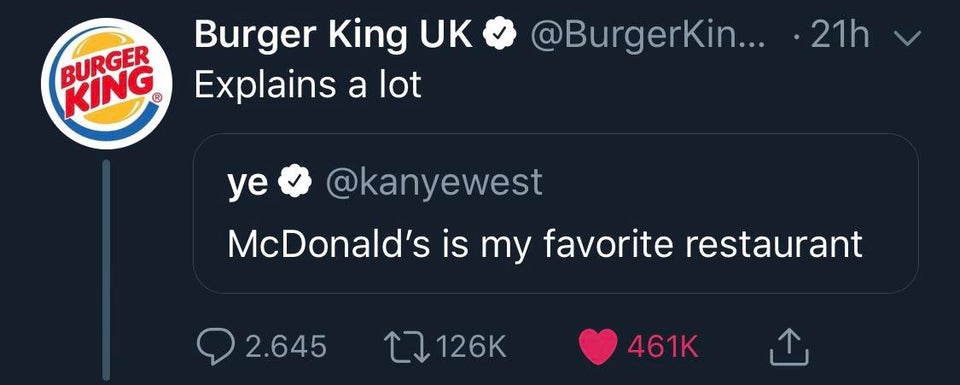Open the share tweet arrow icon
Screen dimensions: 960x385
pyautogui.click(x=789, y=346)
